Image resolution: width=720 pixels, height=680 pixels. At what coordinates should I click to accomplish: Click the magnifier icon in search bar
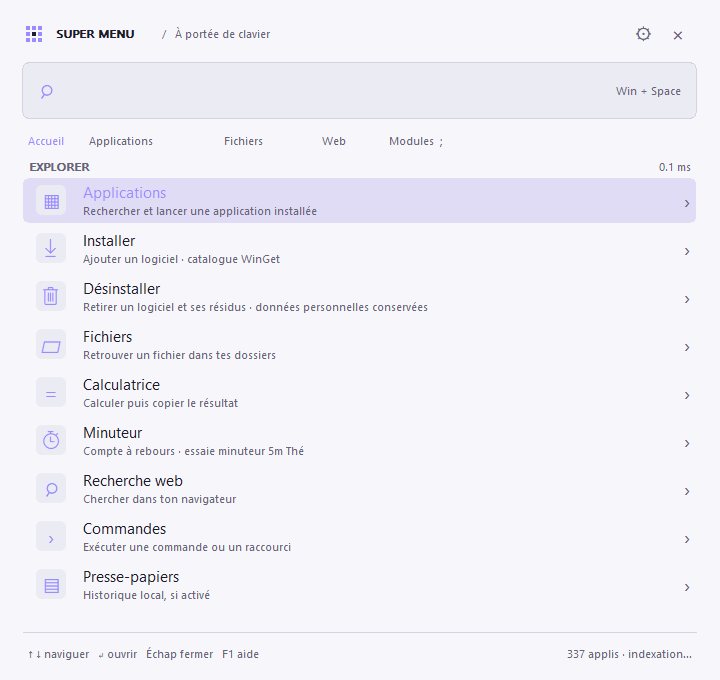46,91
